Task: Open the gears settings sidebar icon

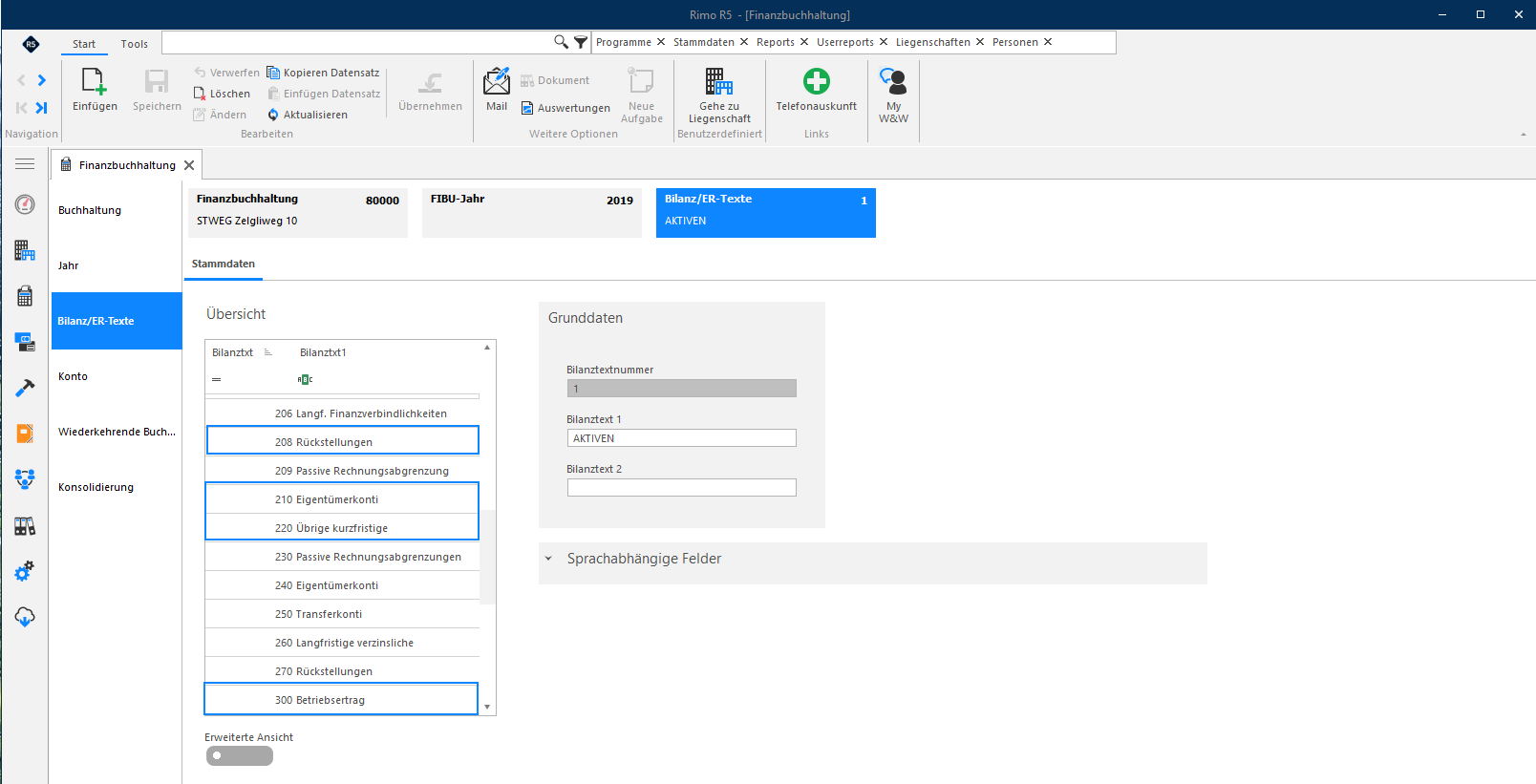Action: (x=25, y=571)
